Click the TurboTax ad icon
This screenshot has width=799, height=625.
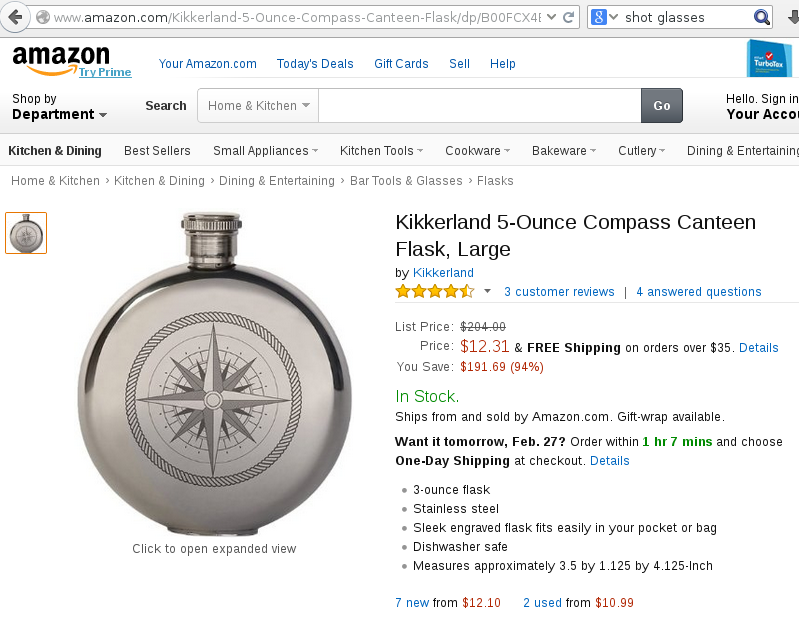click(771, 58)
